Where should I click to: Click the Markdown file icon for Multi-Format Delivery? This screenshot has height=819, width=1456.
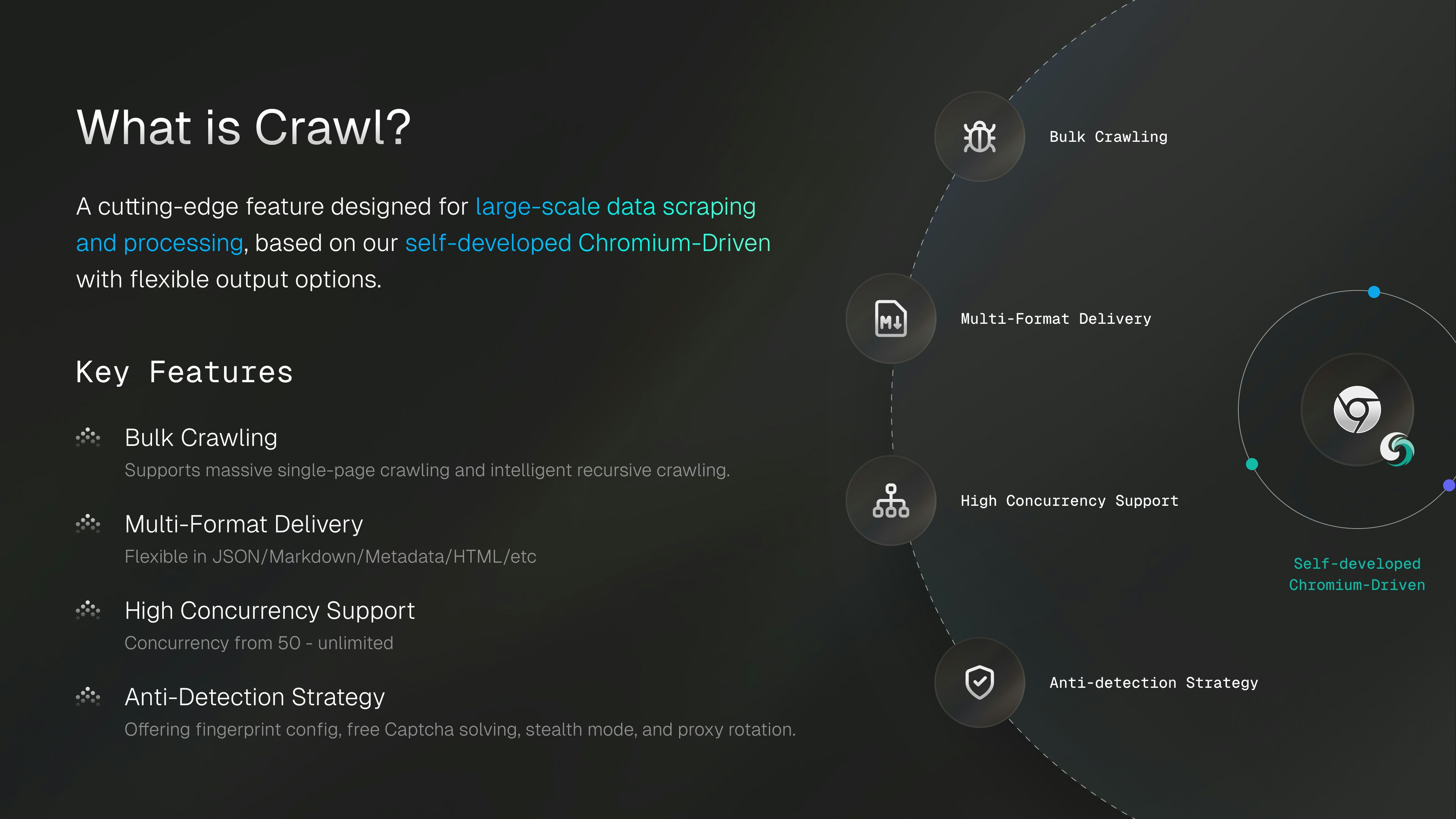pos(891,319)
